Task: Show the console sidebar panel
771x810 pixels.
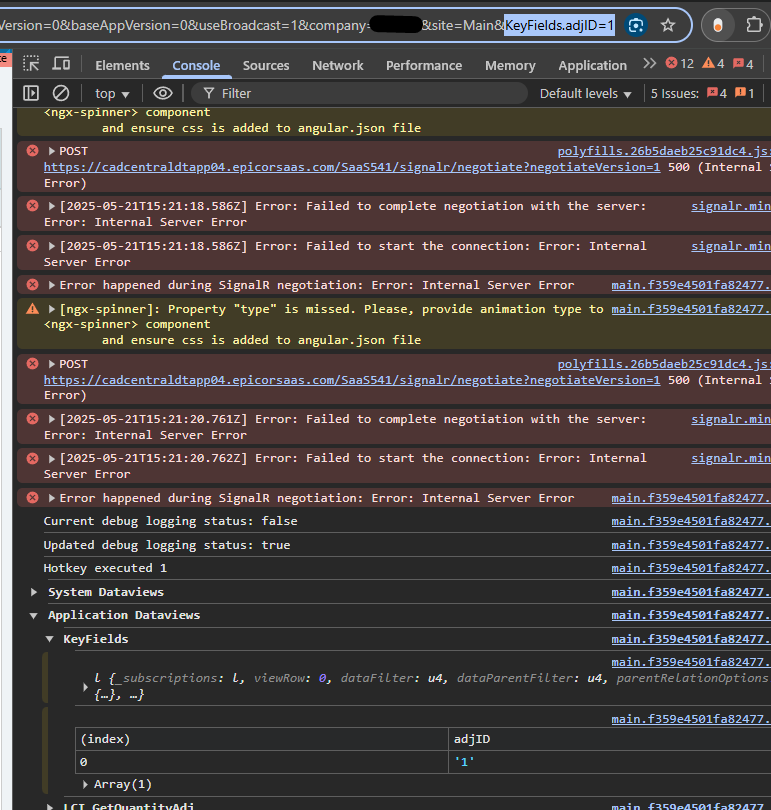Action: coord(31,93)
